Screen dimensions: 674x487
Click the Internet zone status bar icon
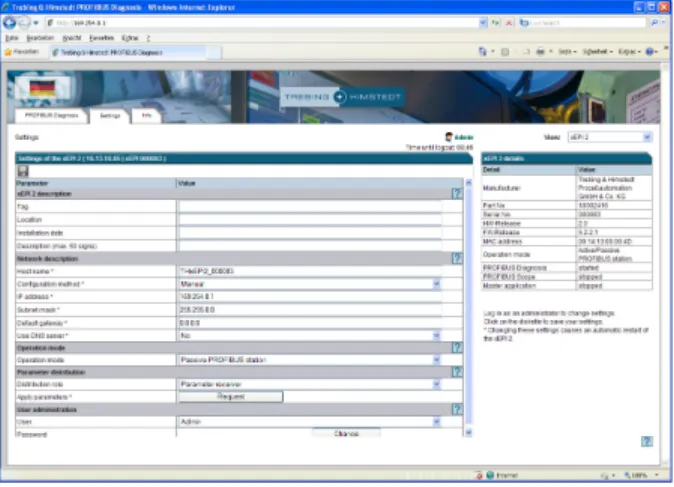point(490,475)
